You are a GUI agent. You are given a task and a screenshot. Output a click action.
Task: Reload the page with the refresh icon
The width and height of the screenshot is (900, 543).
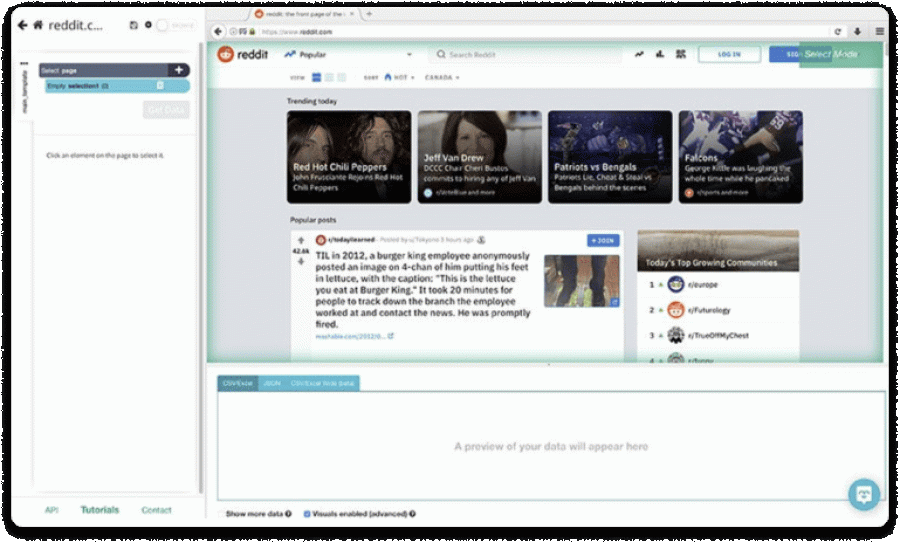pos(837,32)
